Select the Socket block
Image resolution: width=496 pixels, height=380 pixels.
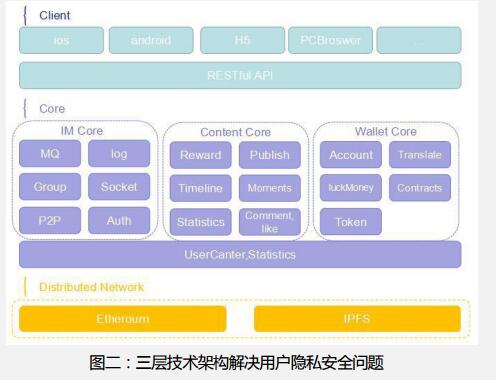[119, 187]
